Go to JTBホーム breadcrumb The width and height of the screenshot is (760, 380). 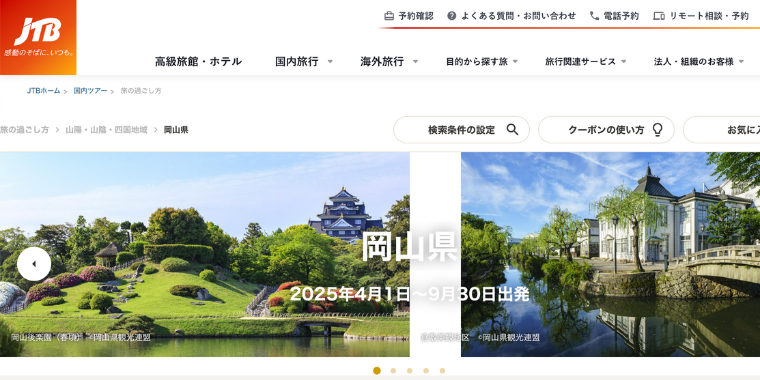44,91
